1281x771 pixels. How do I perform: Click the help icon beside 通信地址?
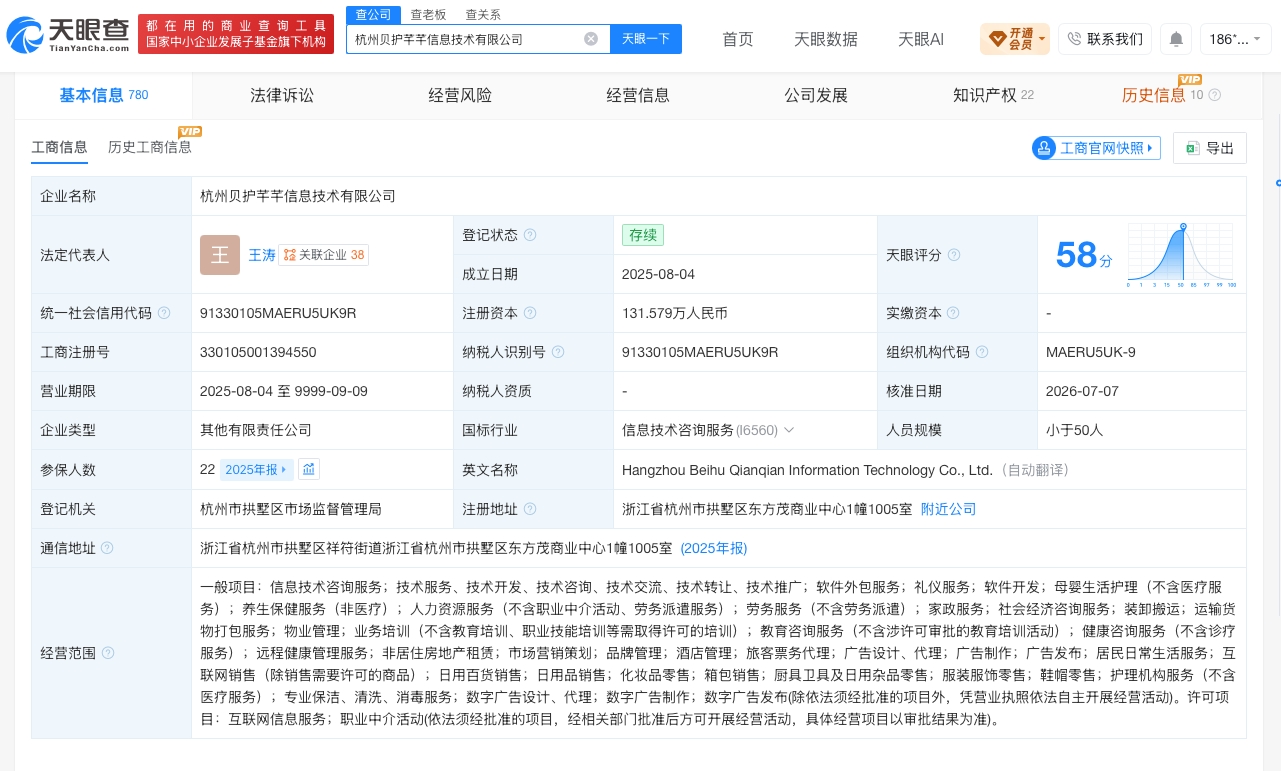click(x=108, y=548)
